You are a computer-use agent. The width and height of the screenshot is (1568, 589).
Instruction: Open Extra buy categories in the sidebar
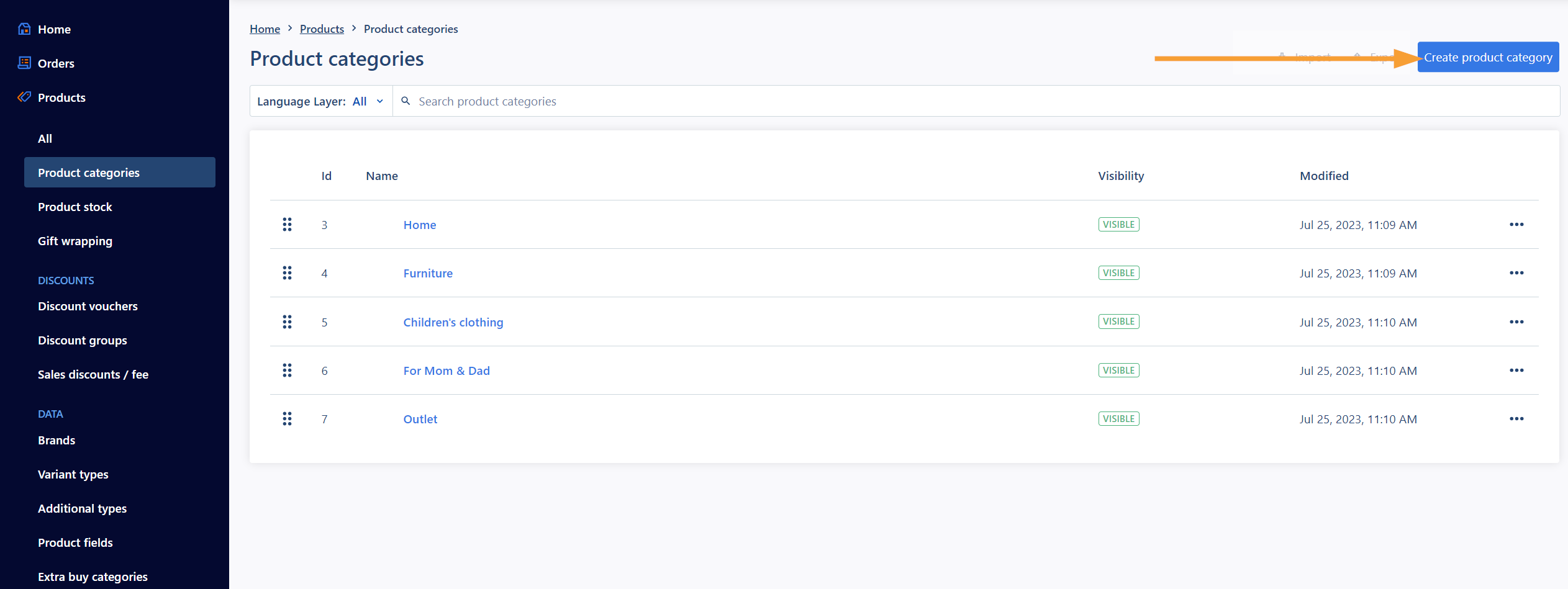point(93,577)
